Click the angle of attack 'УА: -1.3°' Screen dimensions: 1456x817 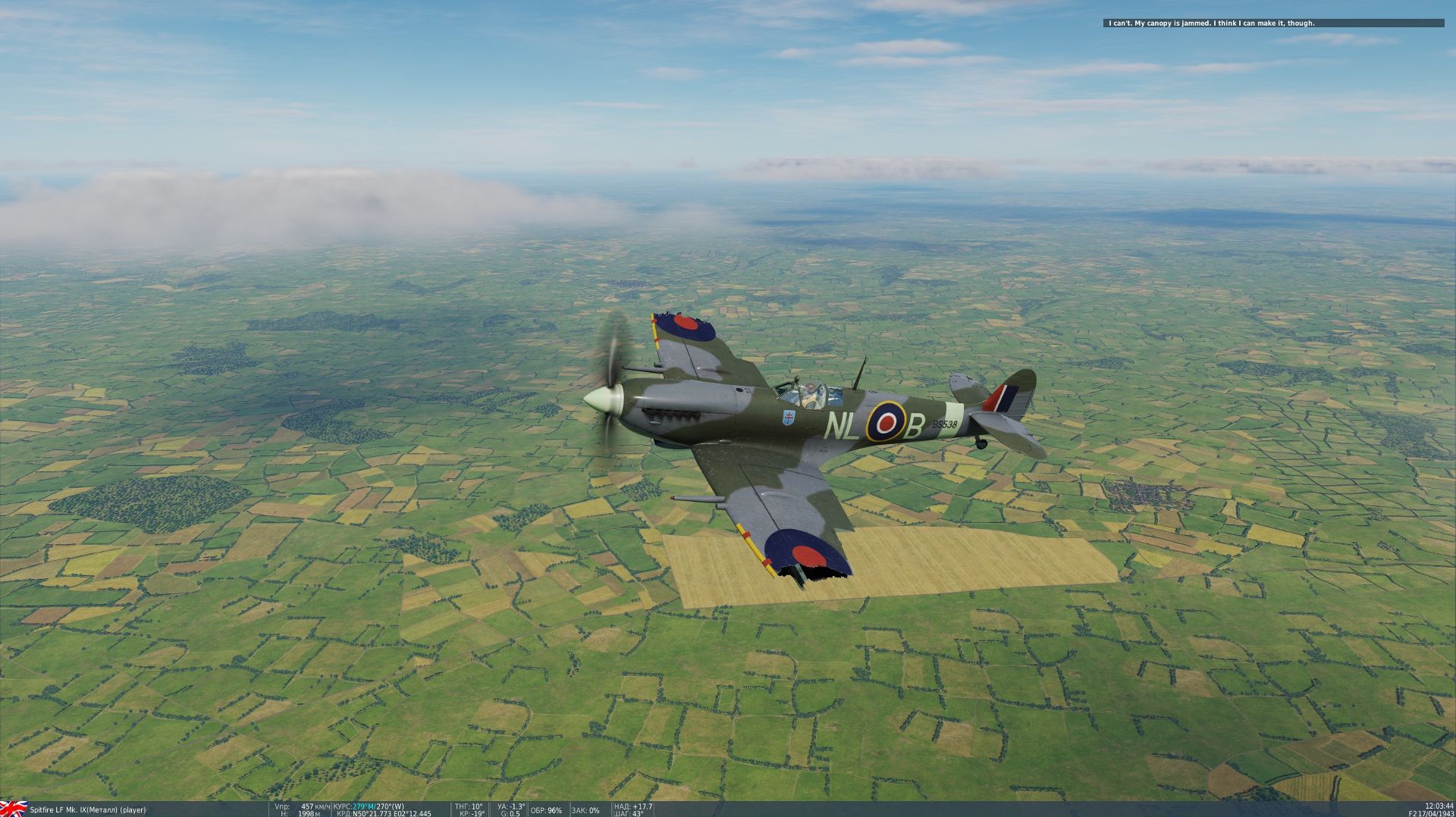pyautogui.click(x=510, y=806)
